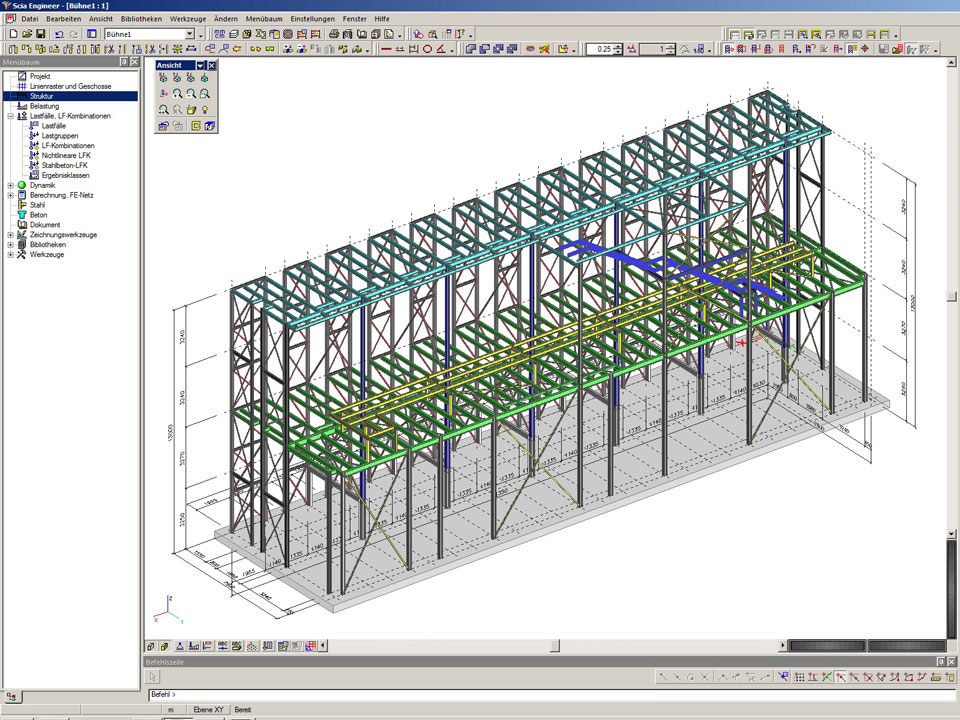
Task: Open the Bibliotheken menu
Action: [x=140, y=19]
